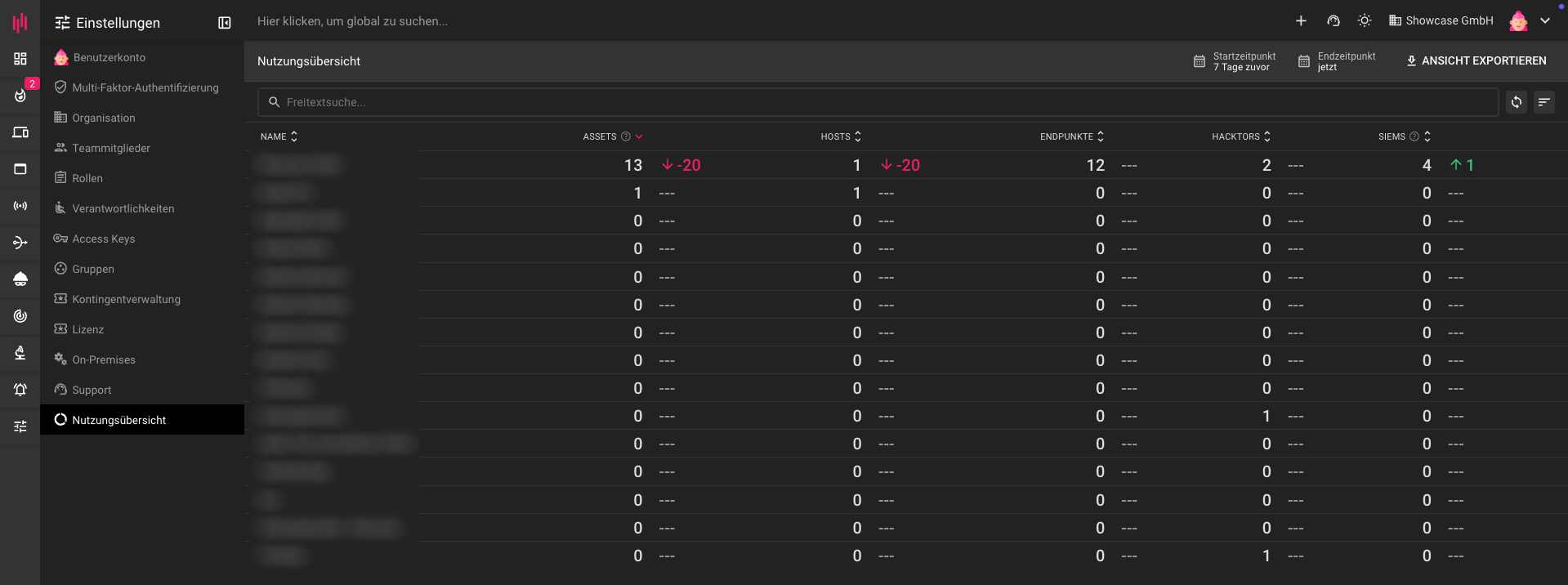This screenshot has width=1568, height=585.
Task: Go to Access Keys menu item
Action: point(103,239)
